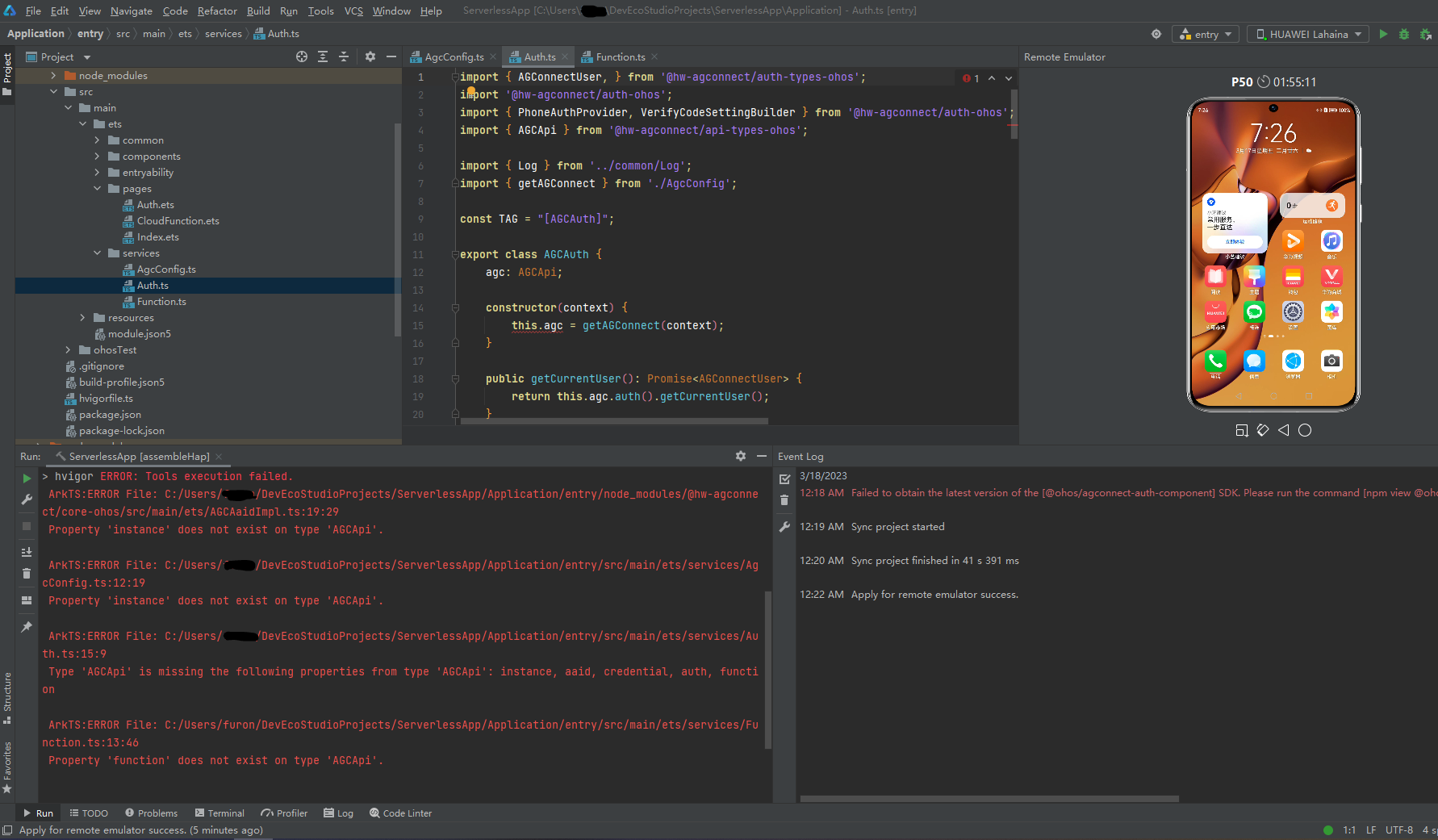Open the Build menu

(258, 10)
